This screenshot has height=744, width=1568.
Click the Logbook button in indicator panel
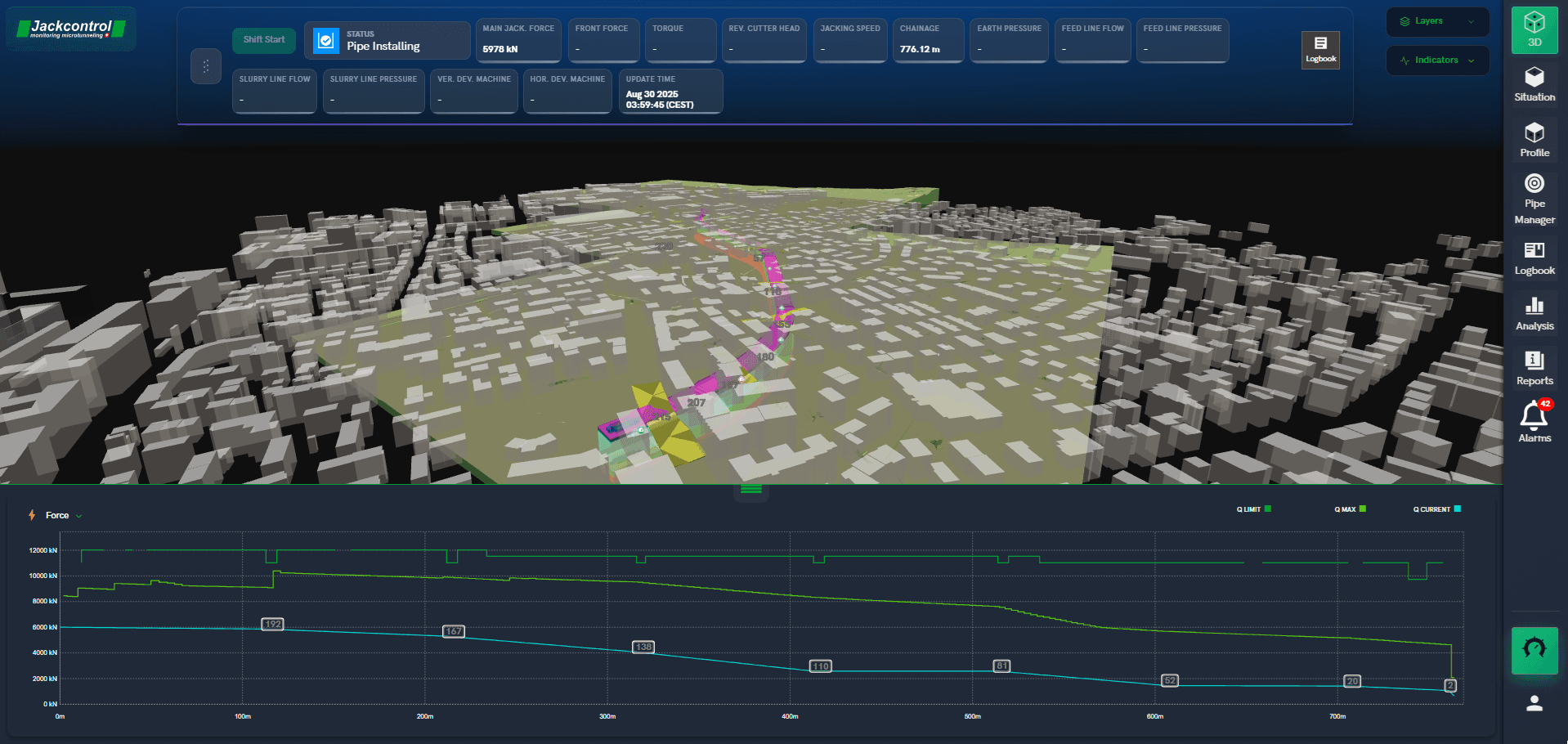pyautogui.click(x=1320, y=50)
